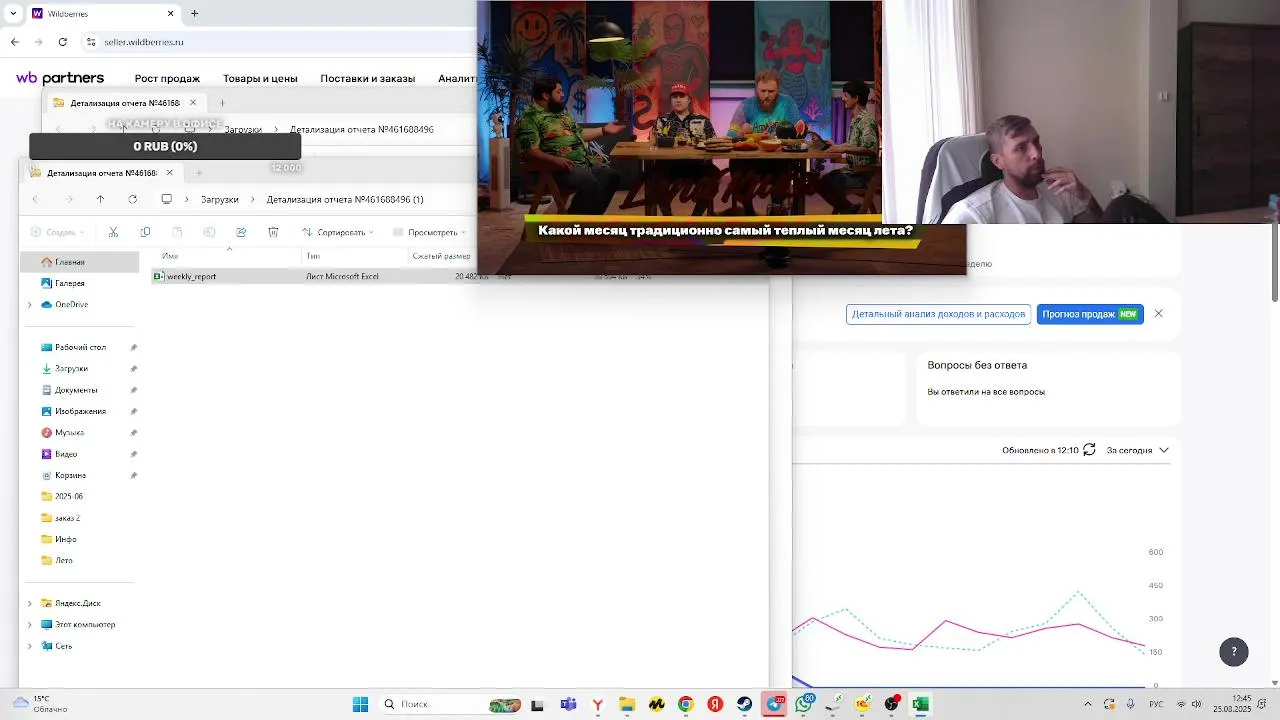Open new browser tab with plus button
This screenshot has height=720, width=1280.
(194, 14)
